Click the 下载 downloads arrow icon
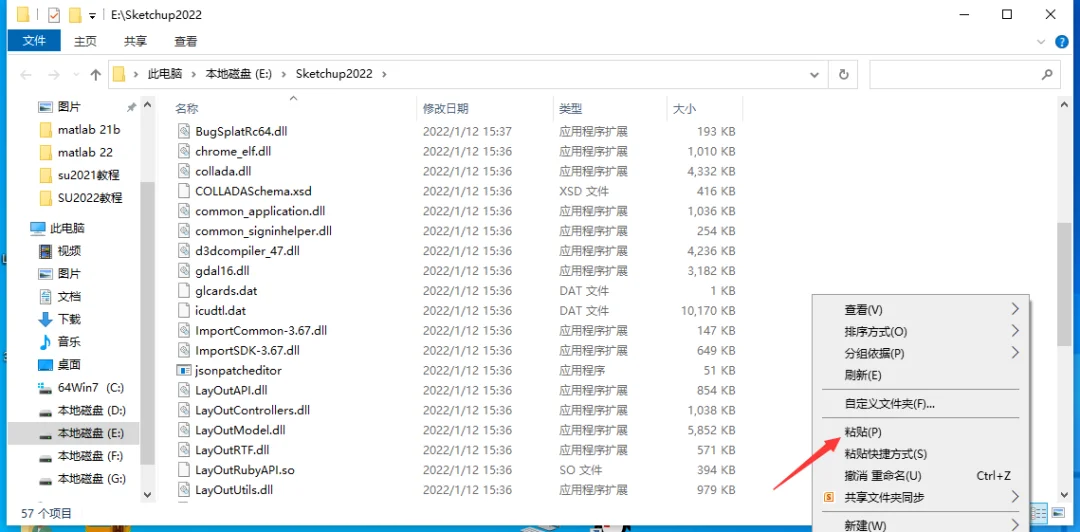Viewport: 1080px width, 532px height. point(45,319)
